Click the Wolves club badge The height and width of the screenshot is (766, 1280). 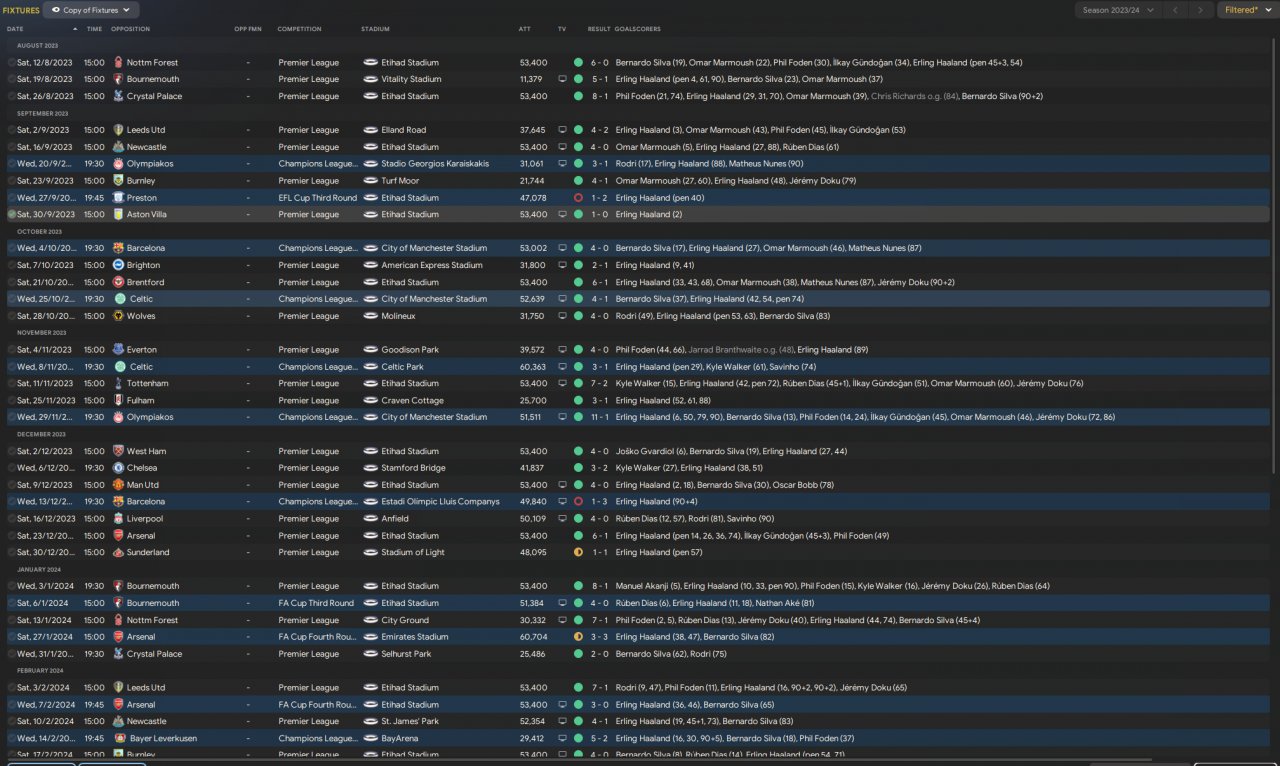point(118,316)
